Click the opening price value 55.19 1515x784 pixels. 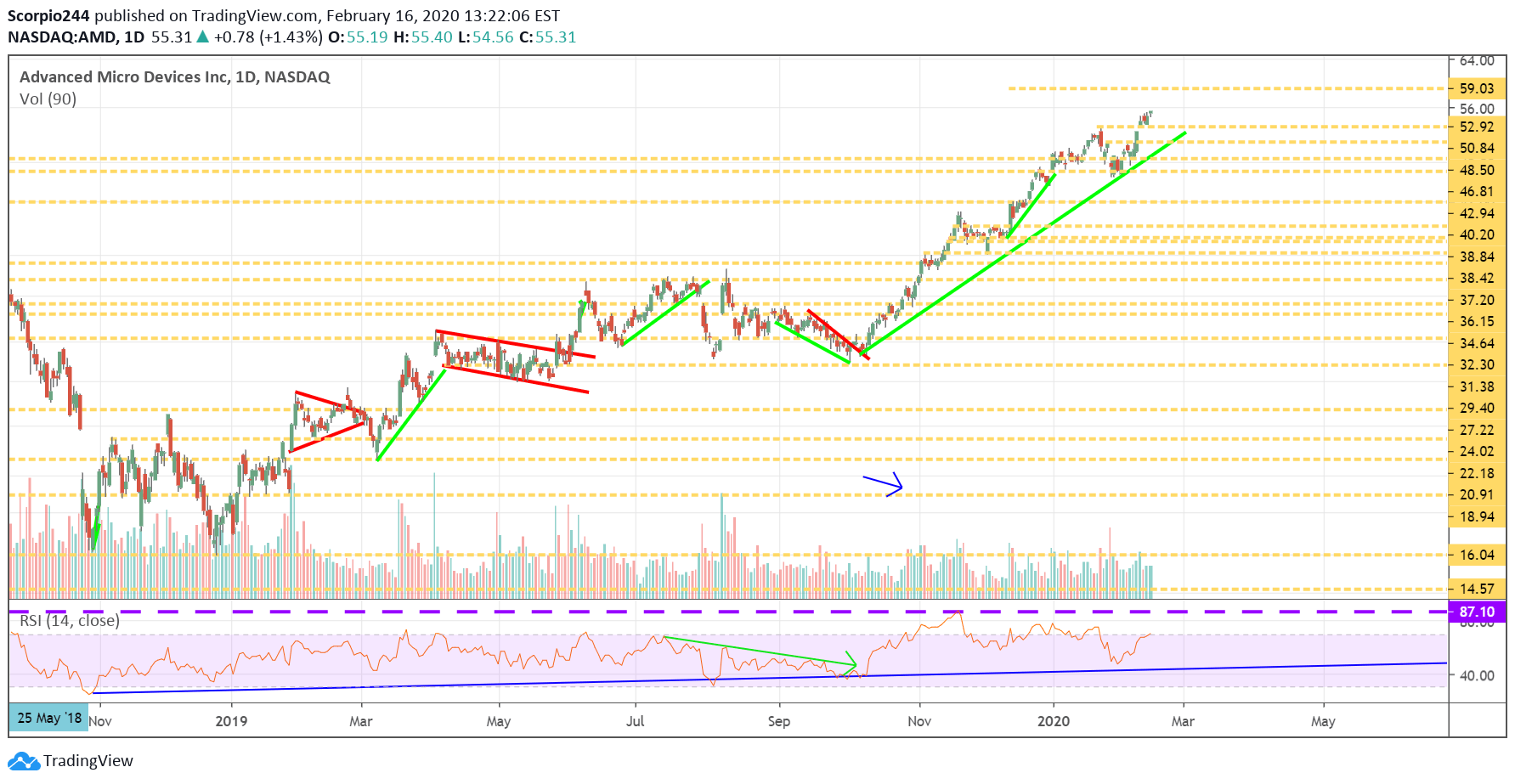(367, 37)
